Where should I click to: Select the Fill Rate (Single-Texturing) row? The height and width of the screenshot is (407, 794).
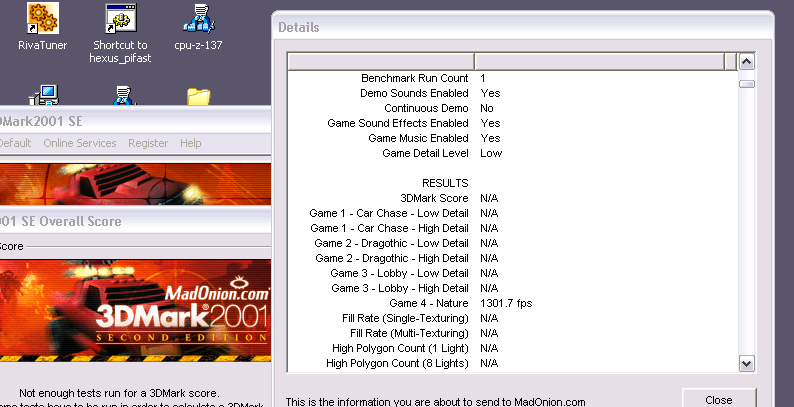(x=512, y=318)
